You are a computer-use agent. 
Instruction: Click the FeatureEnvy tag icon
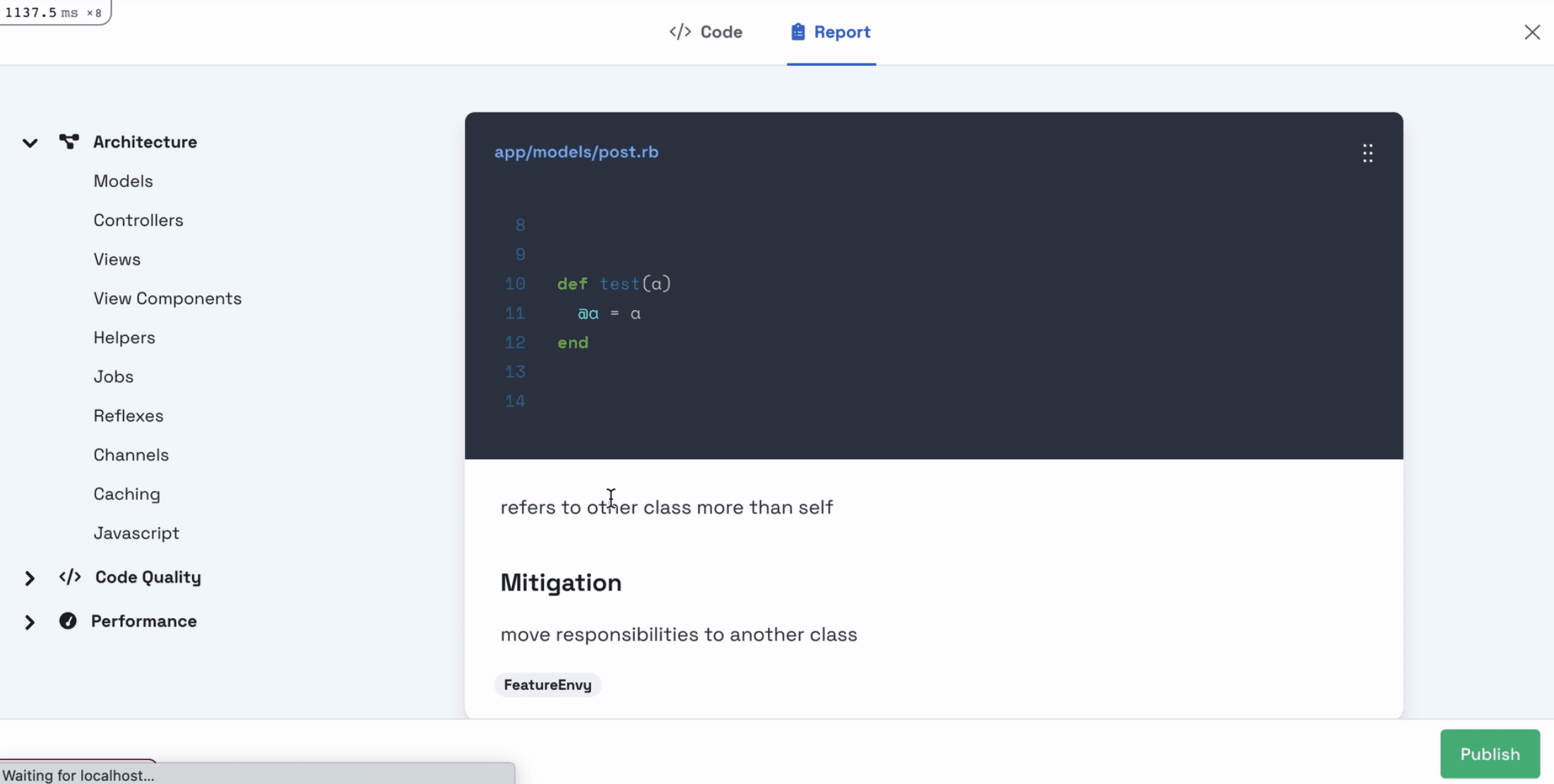(547, 684)
